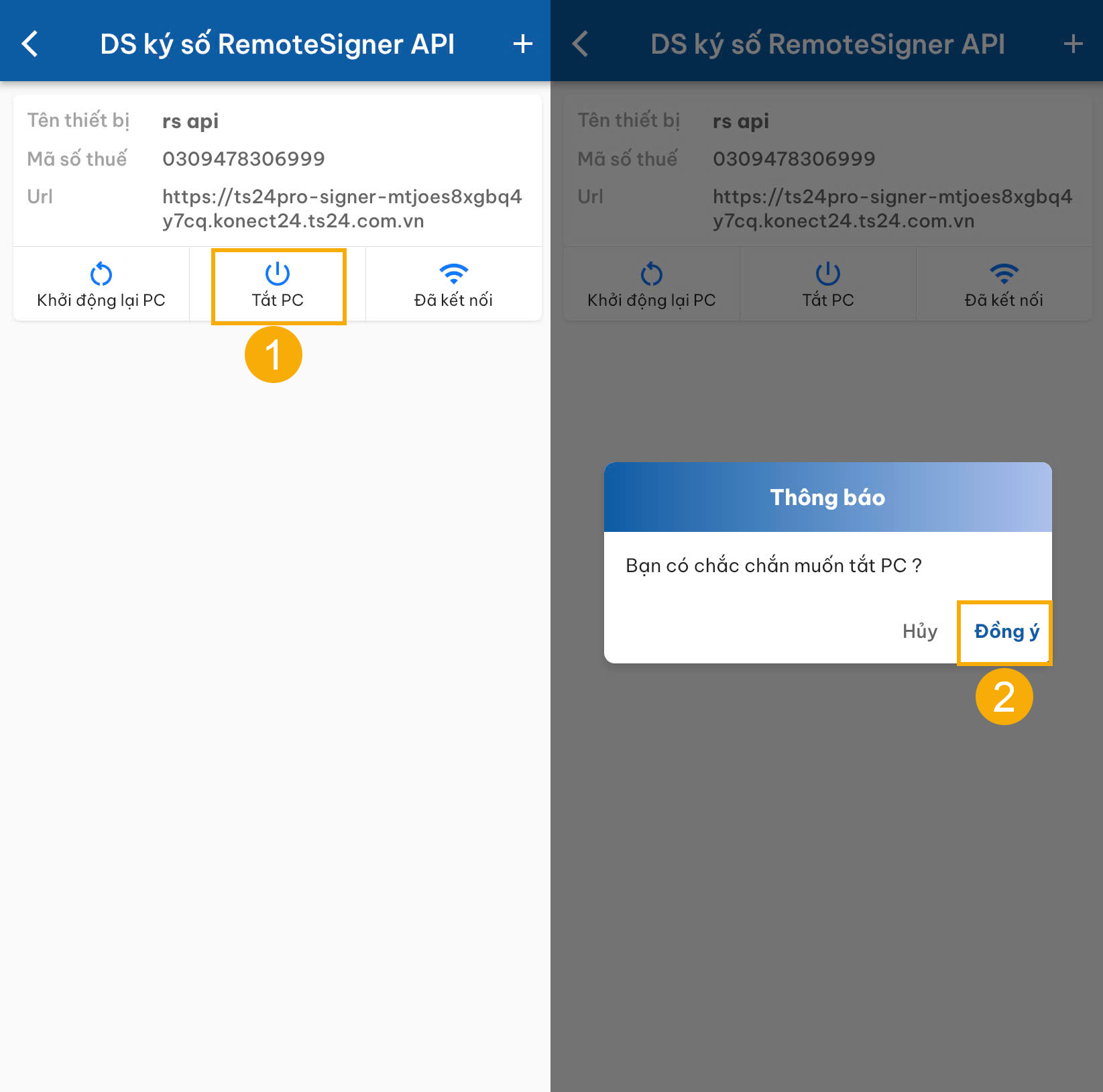Select 'rs api' name in right dimmed screen
This screenshot has height=1092, width=1103.
point(741,121)
